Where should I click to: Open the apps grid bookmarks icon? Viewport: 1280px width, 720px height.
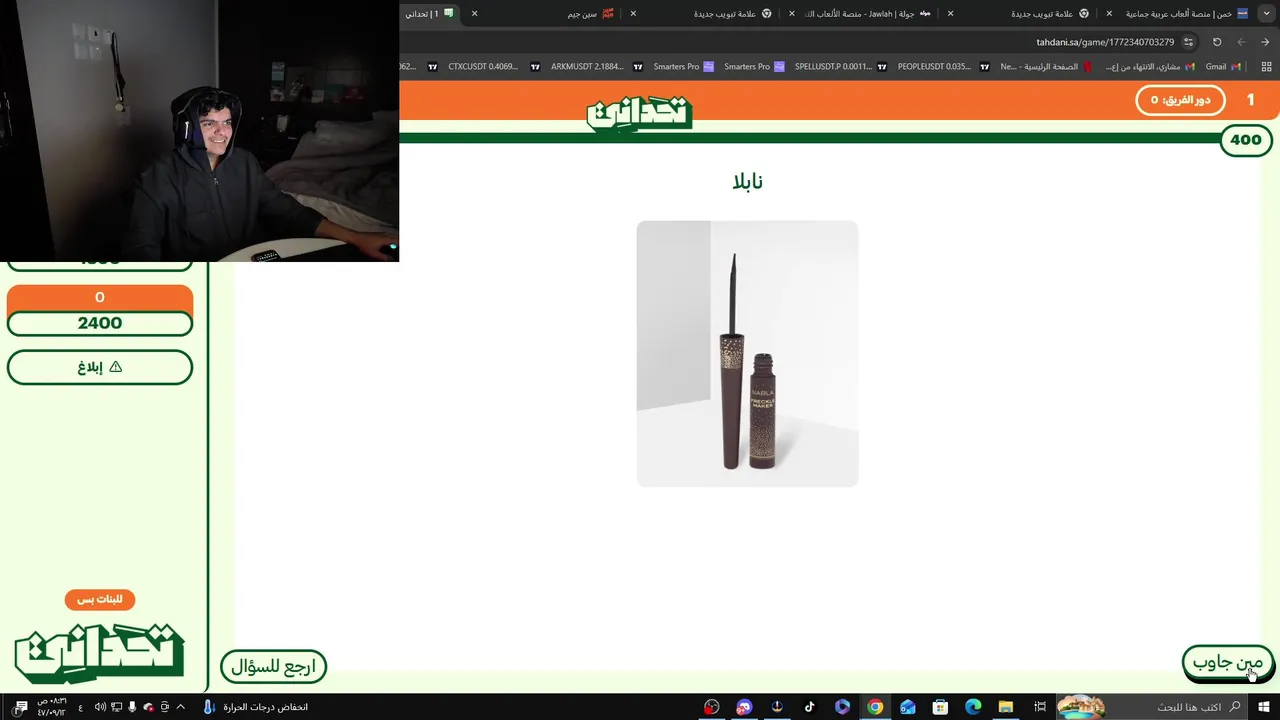(1267, 66)
